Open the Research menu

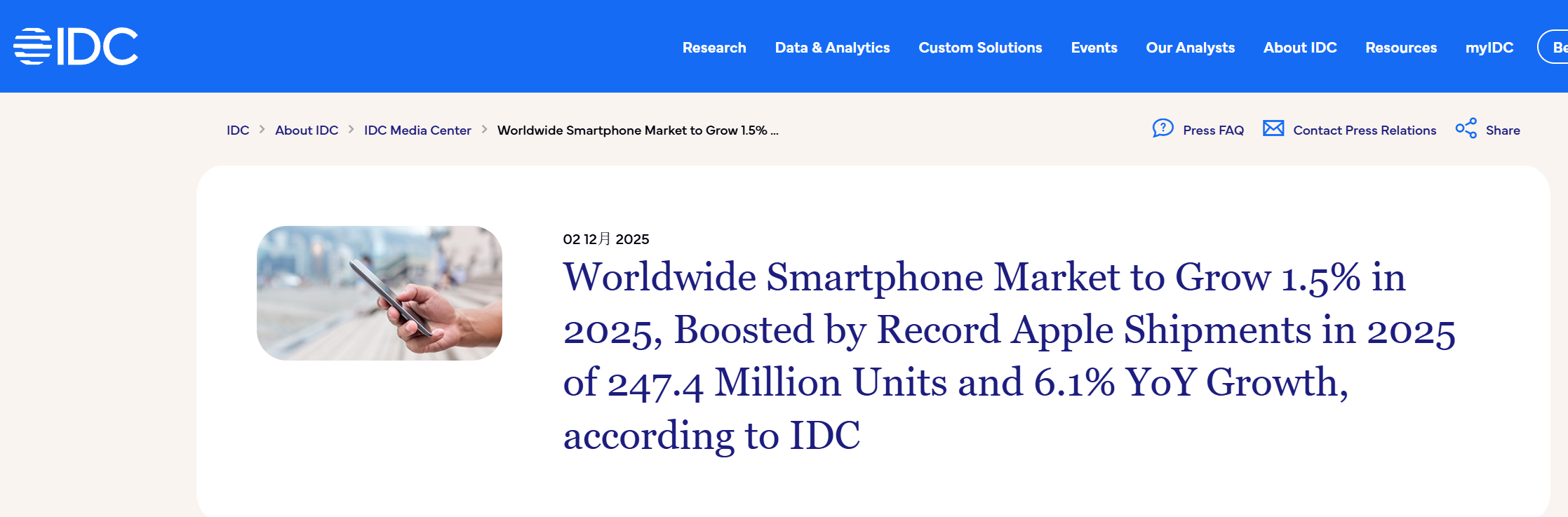[x=714, y=48]
